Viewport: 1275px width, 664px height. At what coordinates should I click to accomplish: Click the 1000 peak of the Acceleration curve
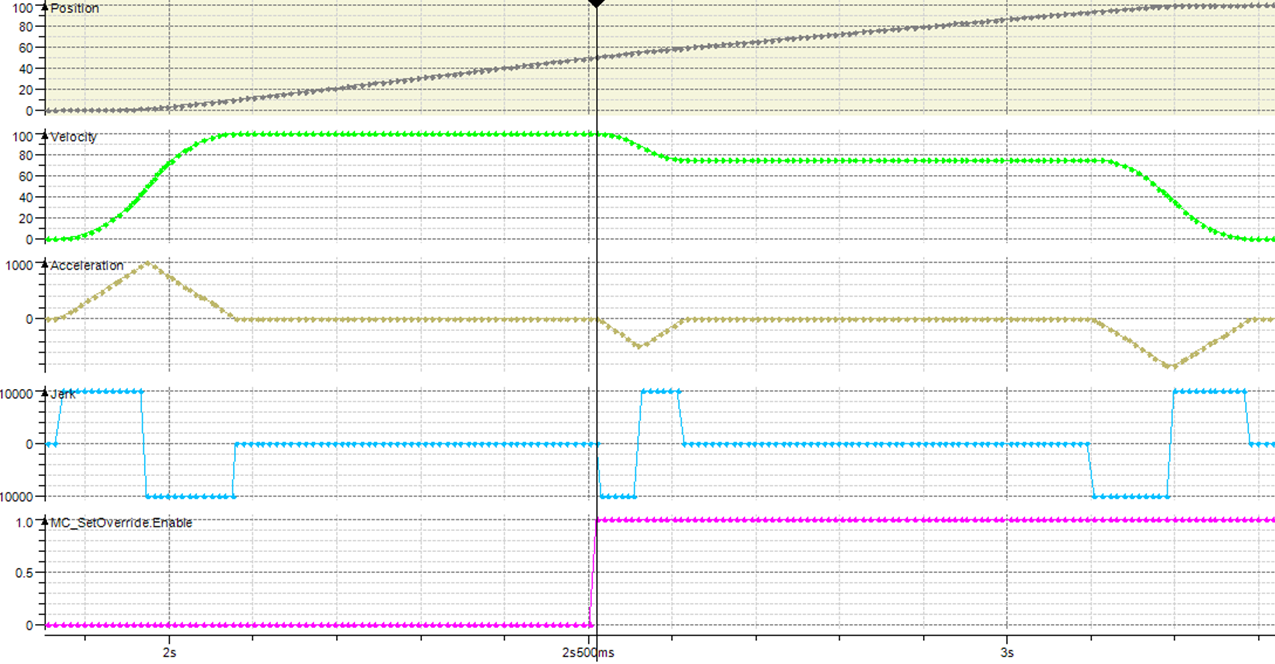click(148, 263)
